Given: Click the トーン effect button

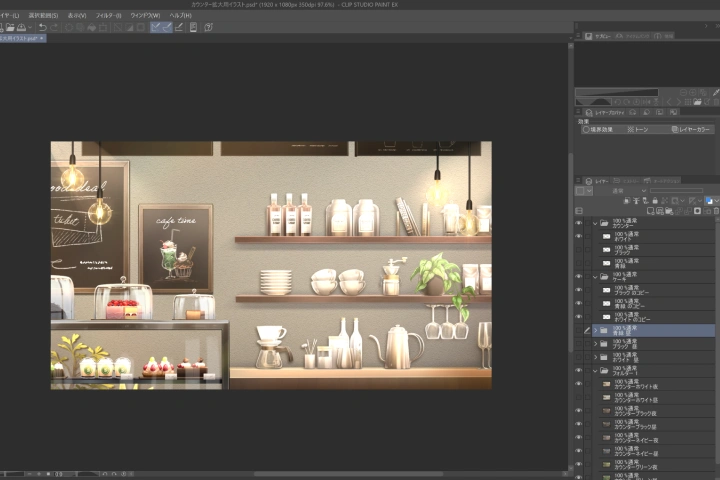Looking at the screenshot, I should point(638,130).
